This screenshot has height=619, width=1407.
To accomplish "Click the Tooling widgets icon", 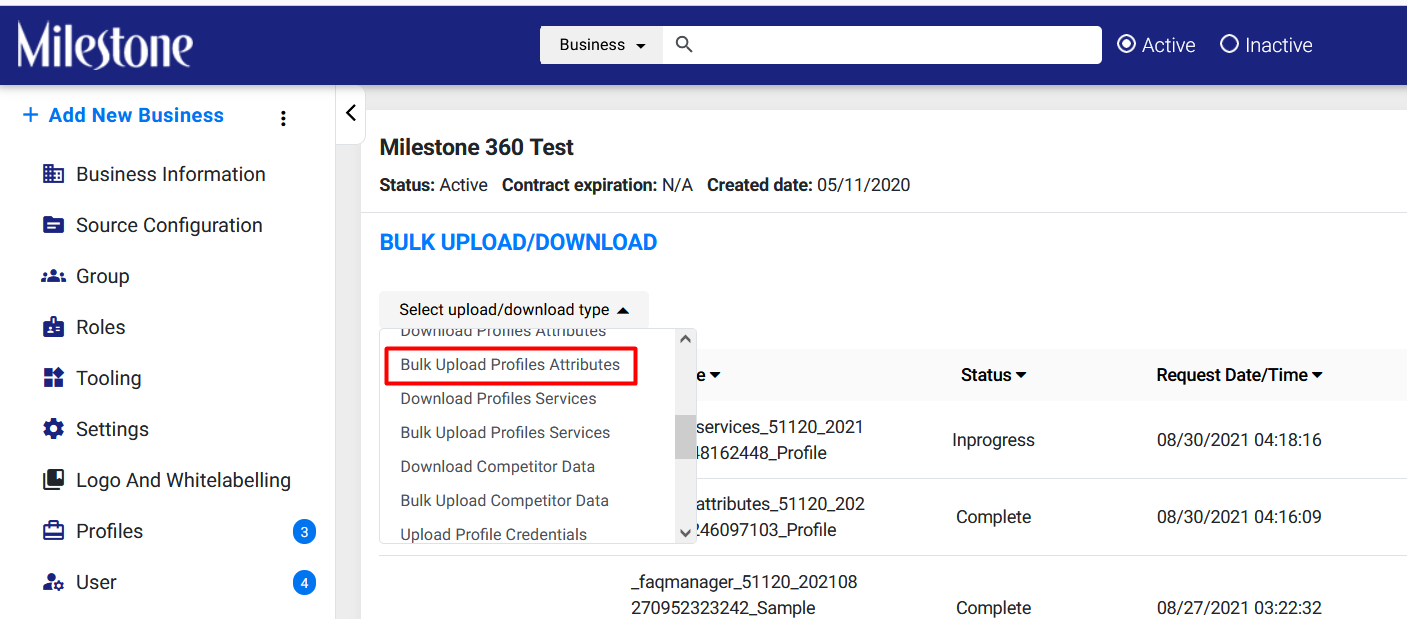I will click(53, 378).
